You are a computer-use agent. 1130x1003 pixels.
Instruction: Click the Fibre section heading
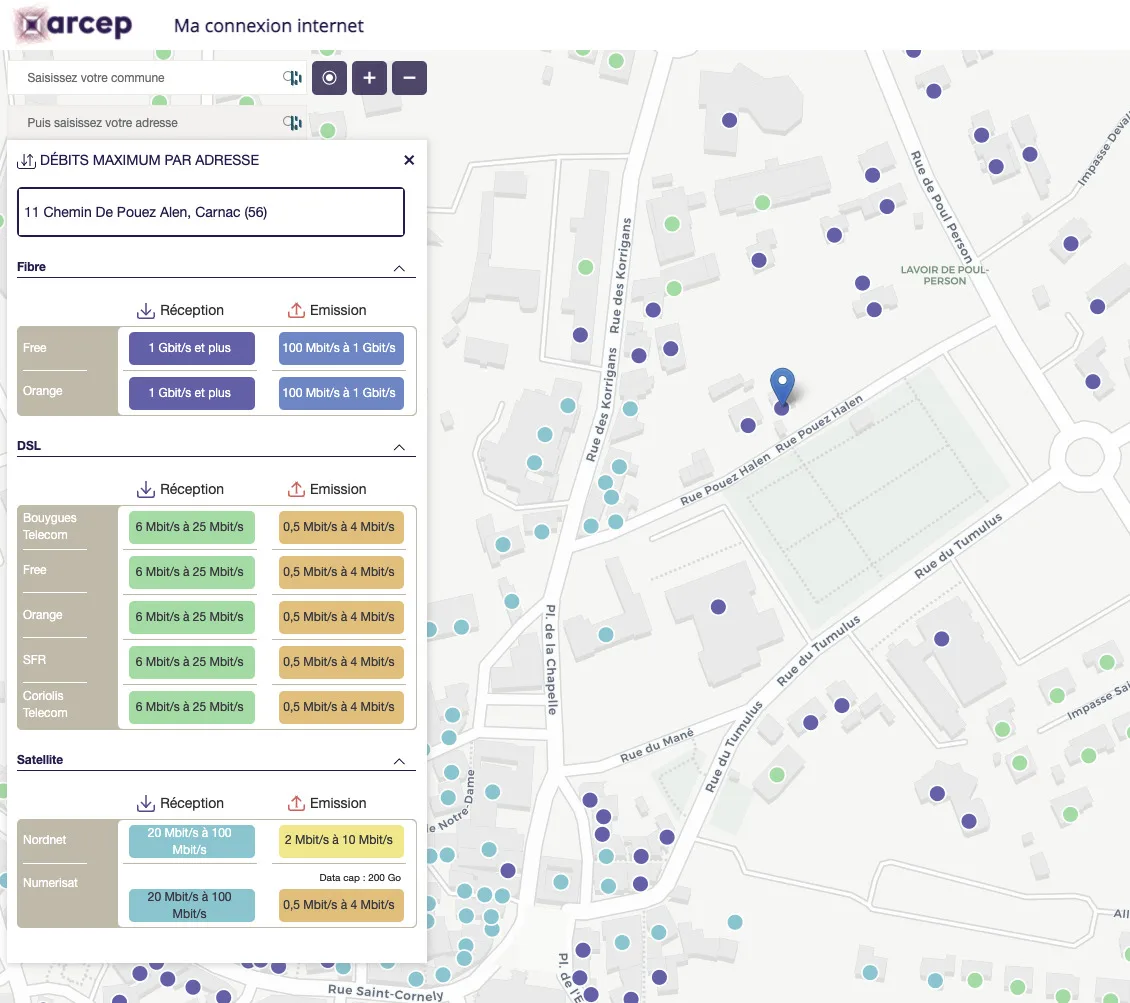point(31,267)
